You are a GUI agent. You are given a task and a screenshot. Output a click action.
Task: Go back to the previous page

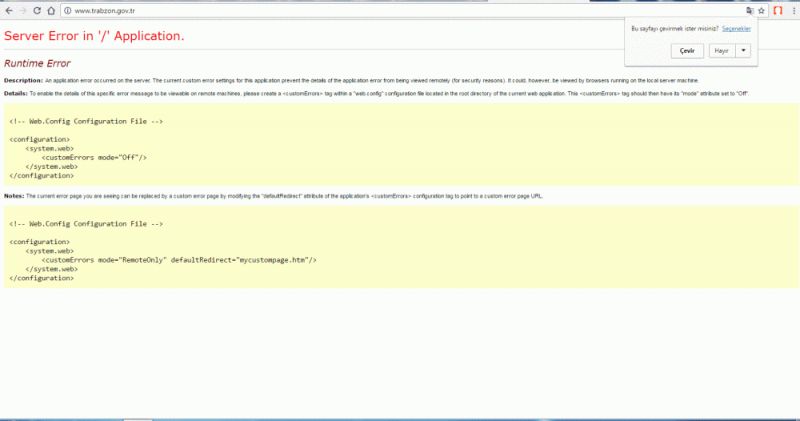coord(9,10)
